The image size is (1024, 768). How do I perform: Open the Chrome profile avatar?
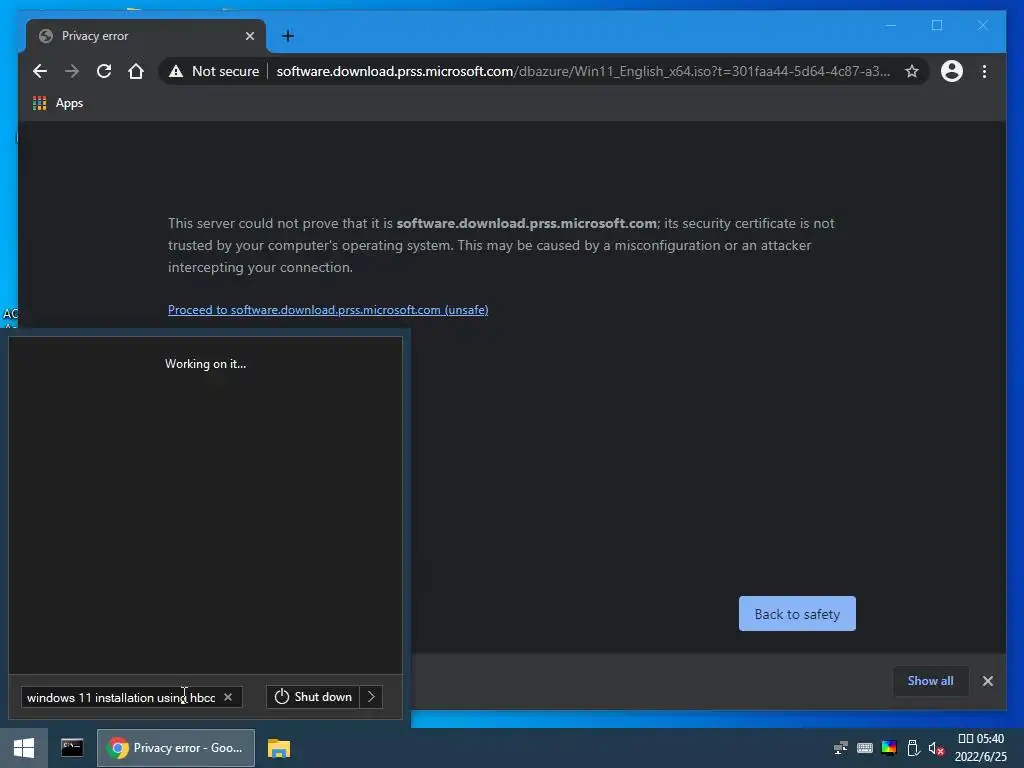tap(952, 71)
